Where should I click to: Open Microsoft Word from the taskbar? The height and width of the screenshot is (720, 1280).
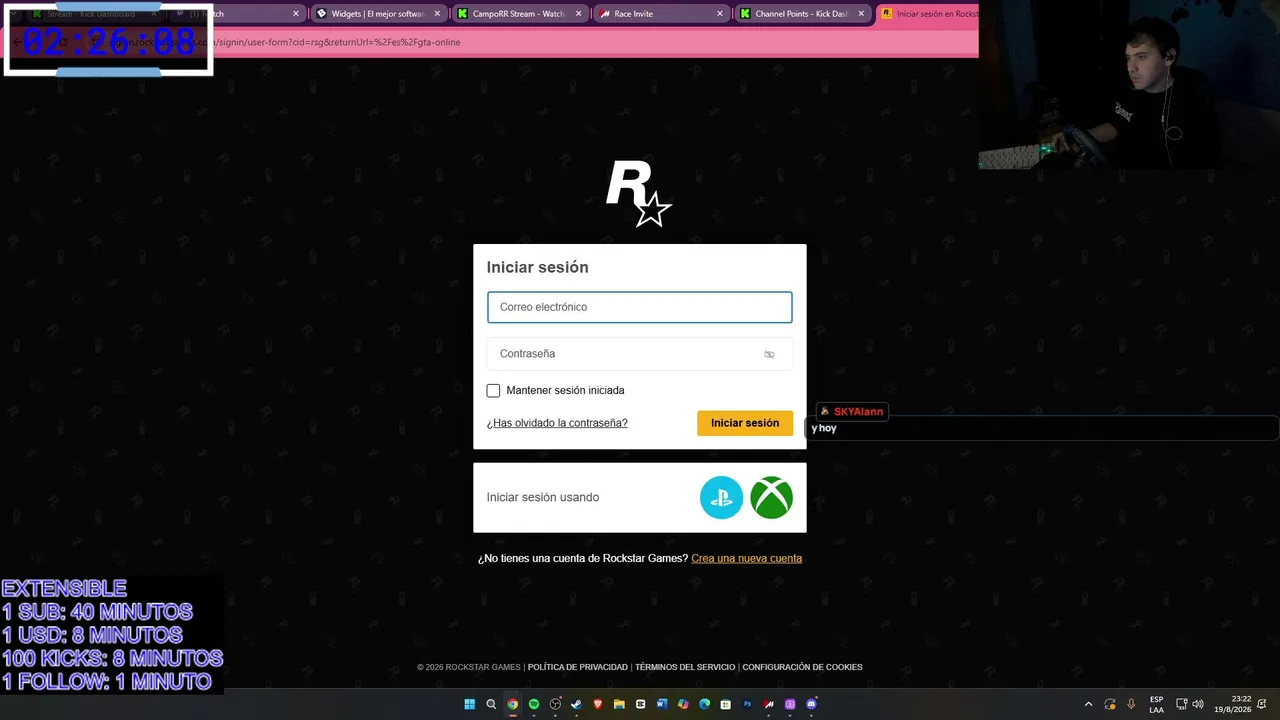pyautogui.click(x=662, y=704)
